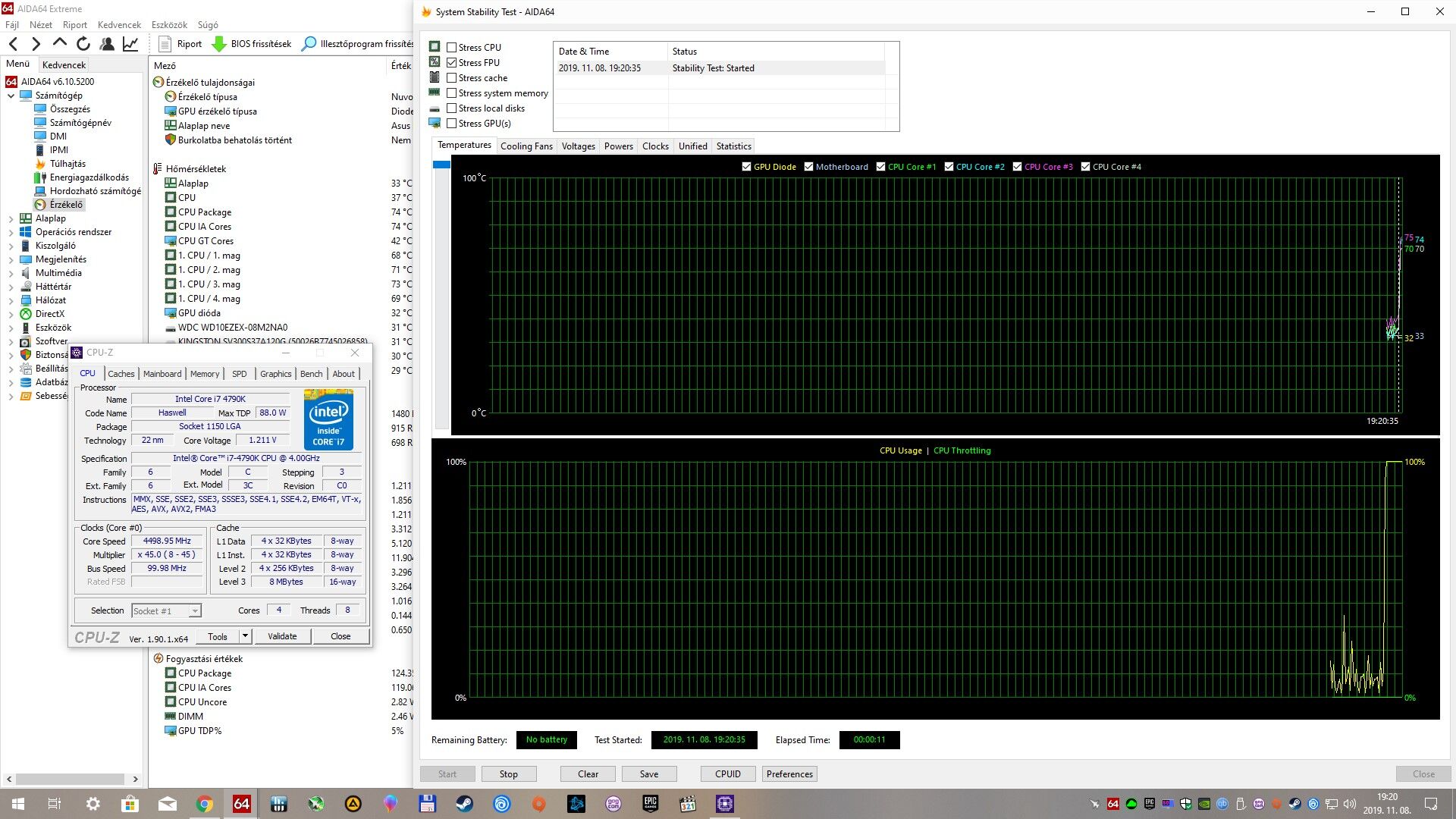Open Chrome from the Windows taskbar
Viewport: 1456px width, 819px height.
point(204,804)
